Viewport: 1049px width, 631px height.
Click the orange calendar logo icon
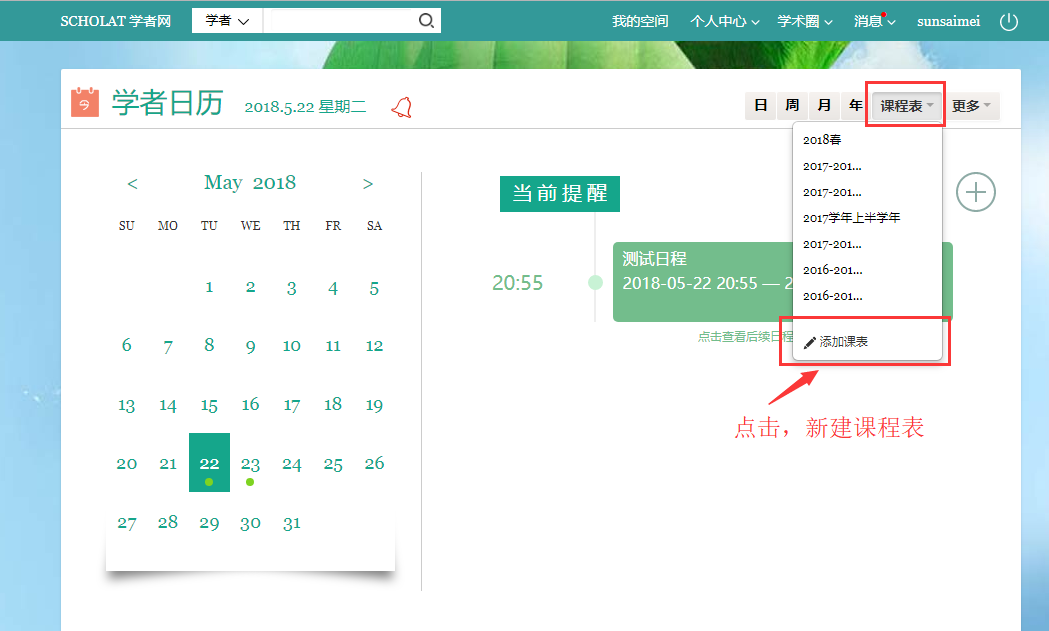85,103
